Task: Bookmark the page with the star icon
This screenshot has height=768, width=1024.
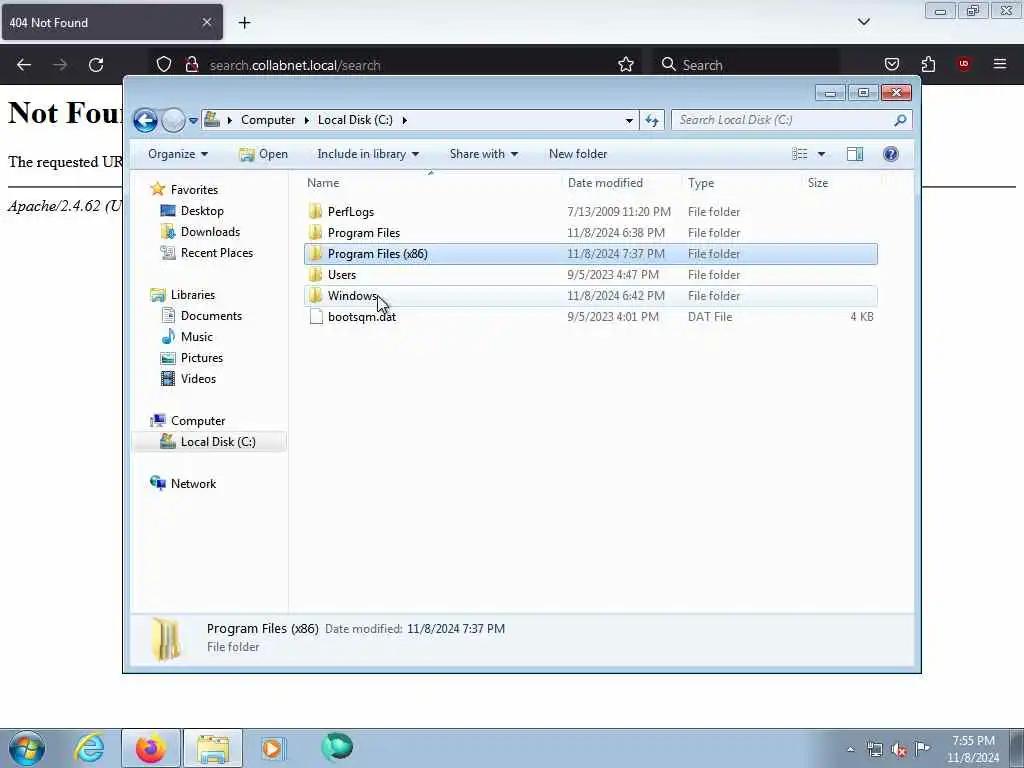Action: coord(626,65)
